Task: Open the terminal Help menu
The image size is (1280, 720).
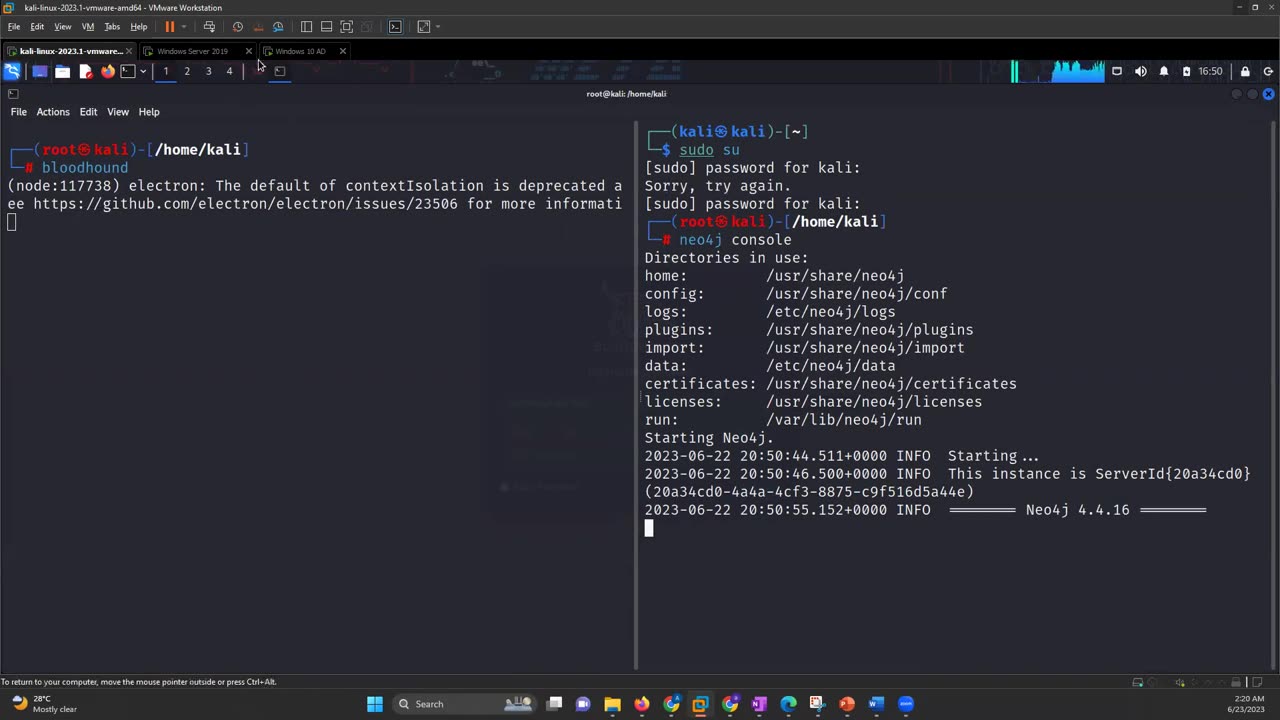Action: pyautogui.click(x=149, y=112)
